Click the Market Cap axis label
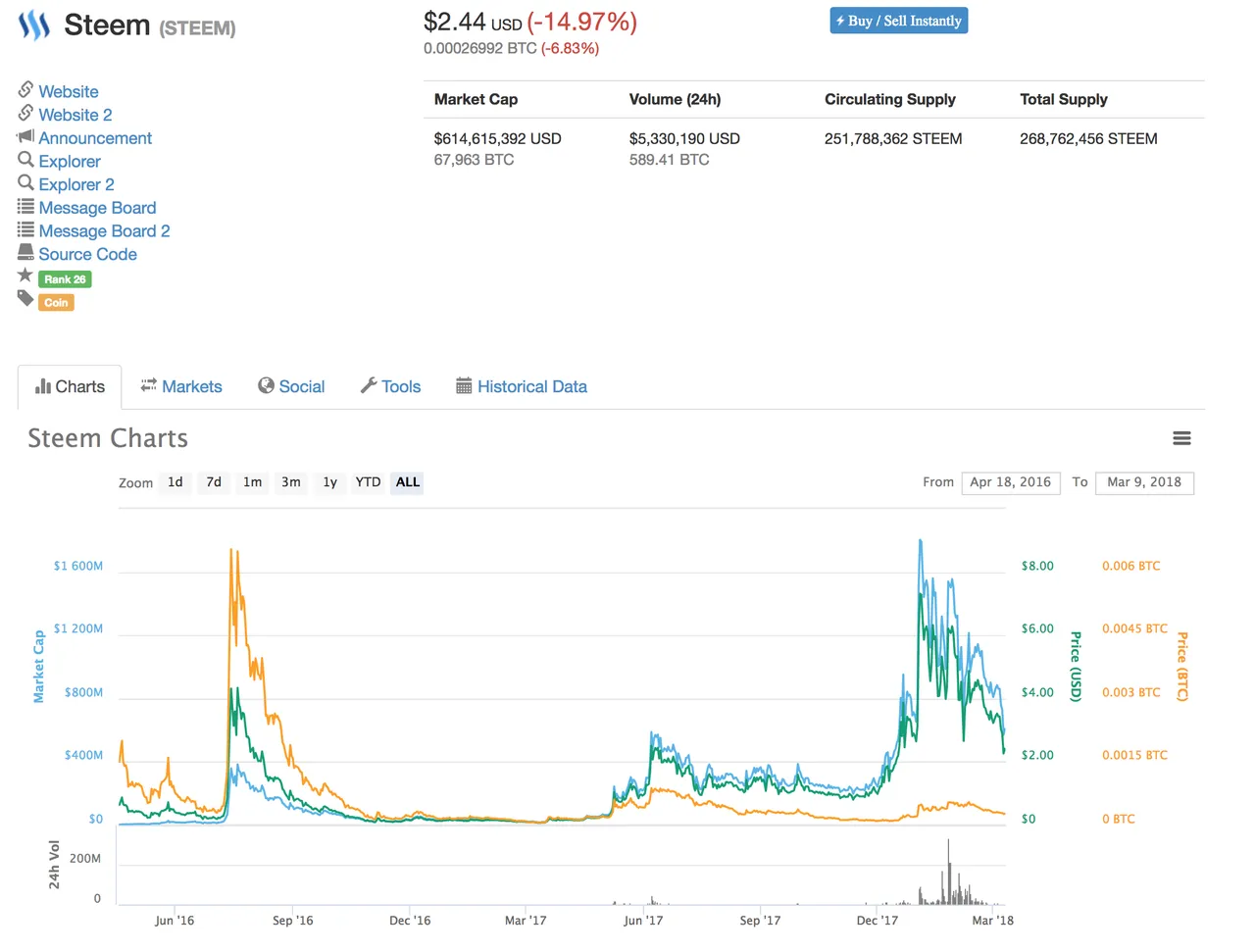 tap(39, 667)
